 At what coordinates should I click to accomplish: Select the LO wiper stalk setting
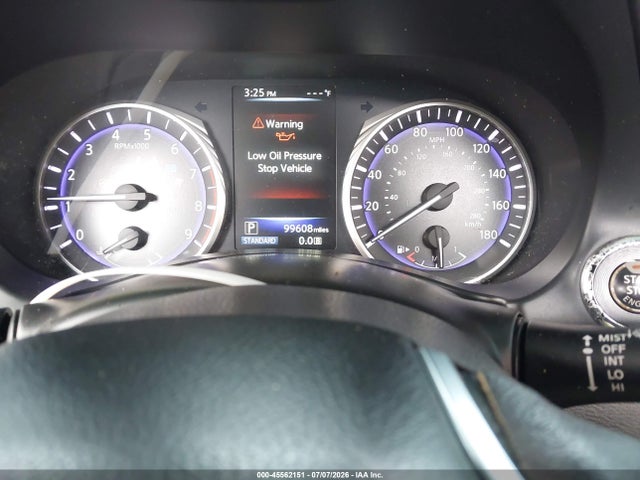click(x=615, y=374)
